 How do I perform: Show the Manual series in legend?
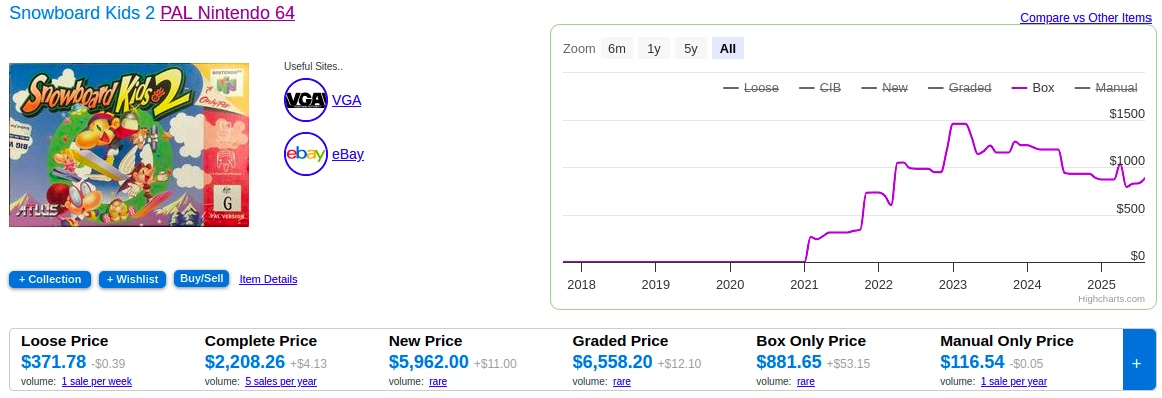pyautogui.click(x=1106, y=87)
